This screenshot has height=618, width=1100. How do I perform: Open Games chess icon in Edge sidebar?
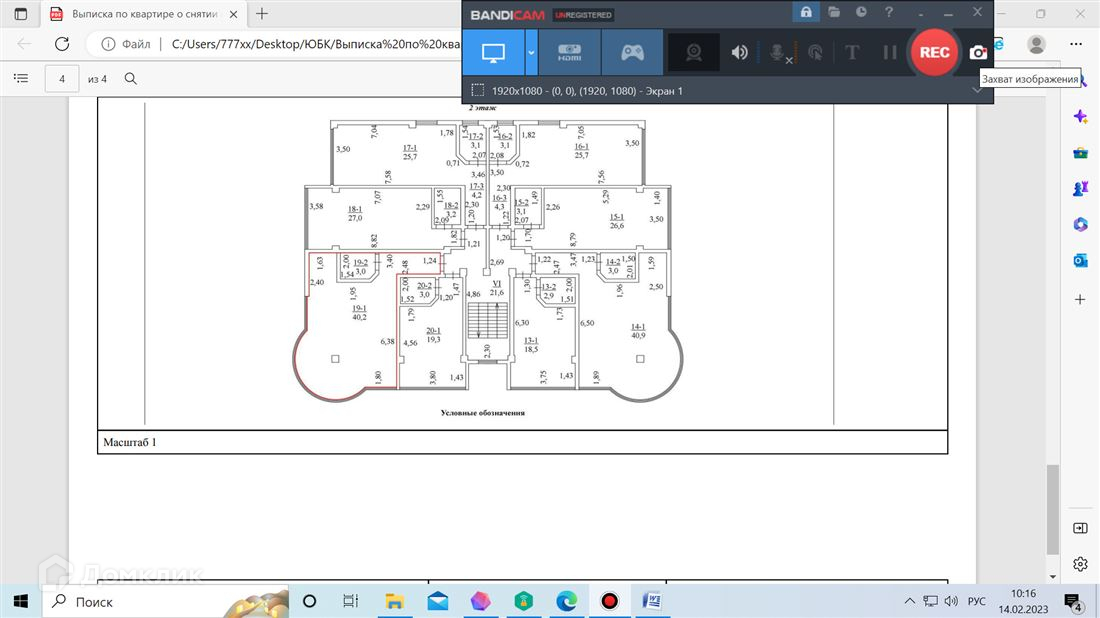(x=1080, y=189)
